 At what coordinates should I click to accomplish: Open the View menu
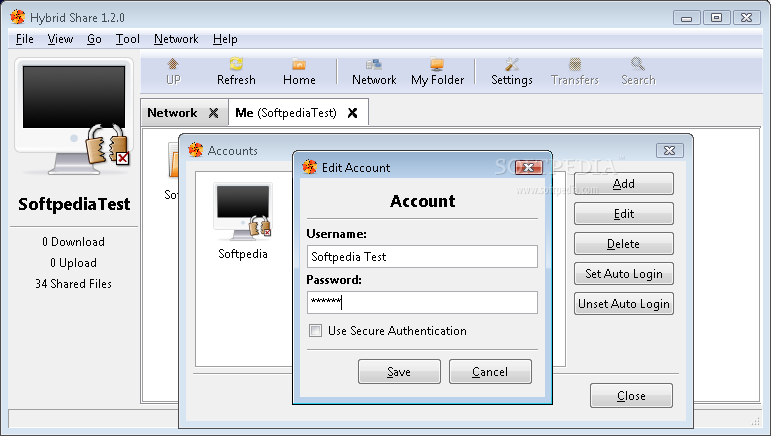point(60,39)
